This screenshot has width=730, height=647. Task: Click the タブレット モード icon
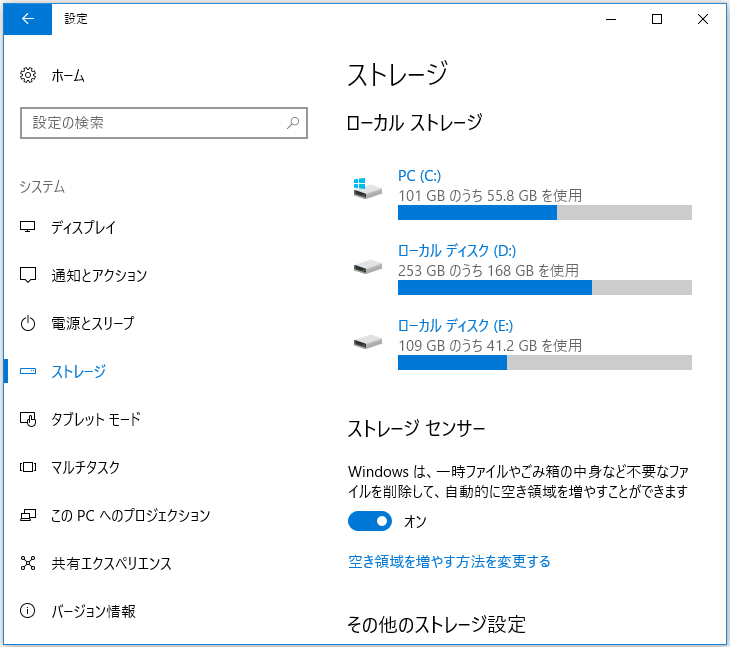point(28,419)
